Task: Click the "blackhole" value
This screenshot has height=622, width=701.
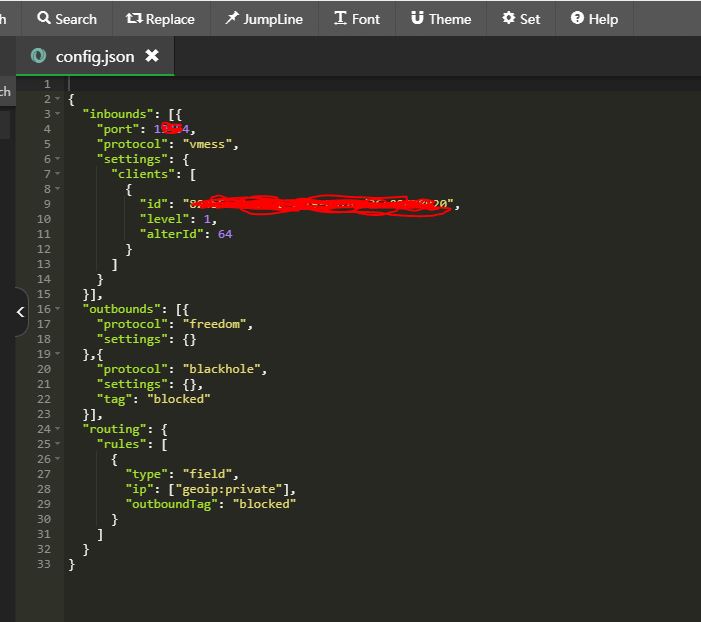Action: [x=222, y=369]
